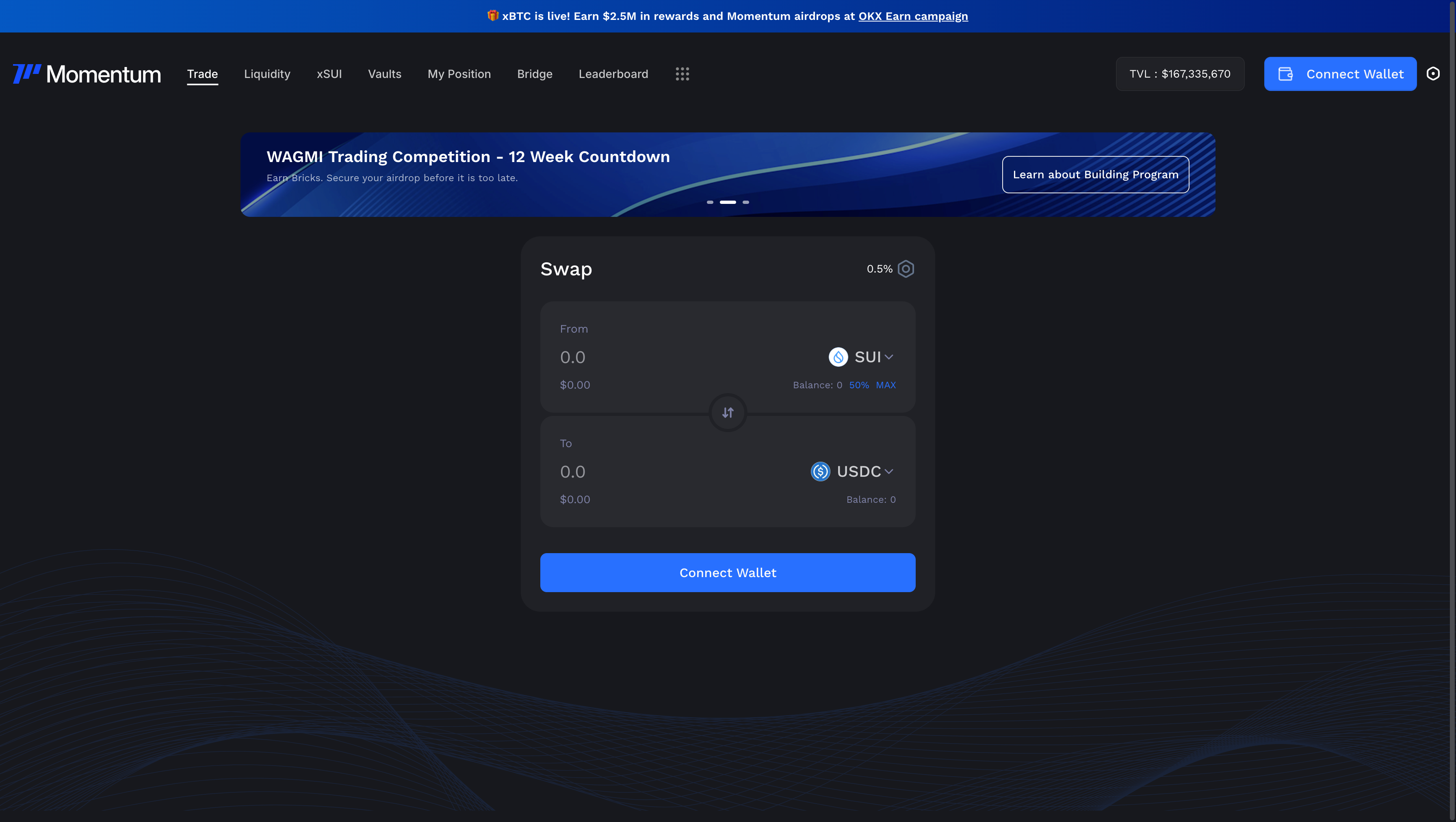
Task: Click the page vertical scrollbar
Action: (1452, 411)
